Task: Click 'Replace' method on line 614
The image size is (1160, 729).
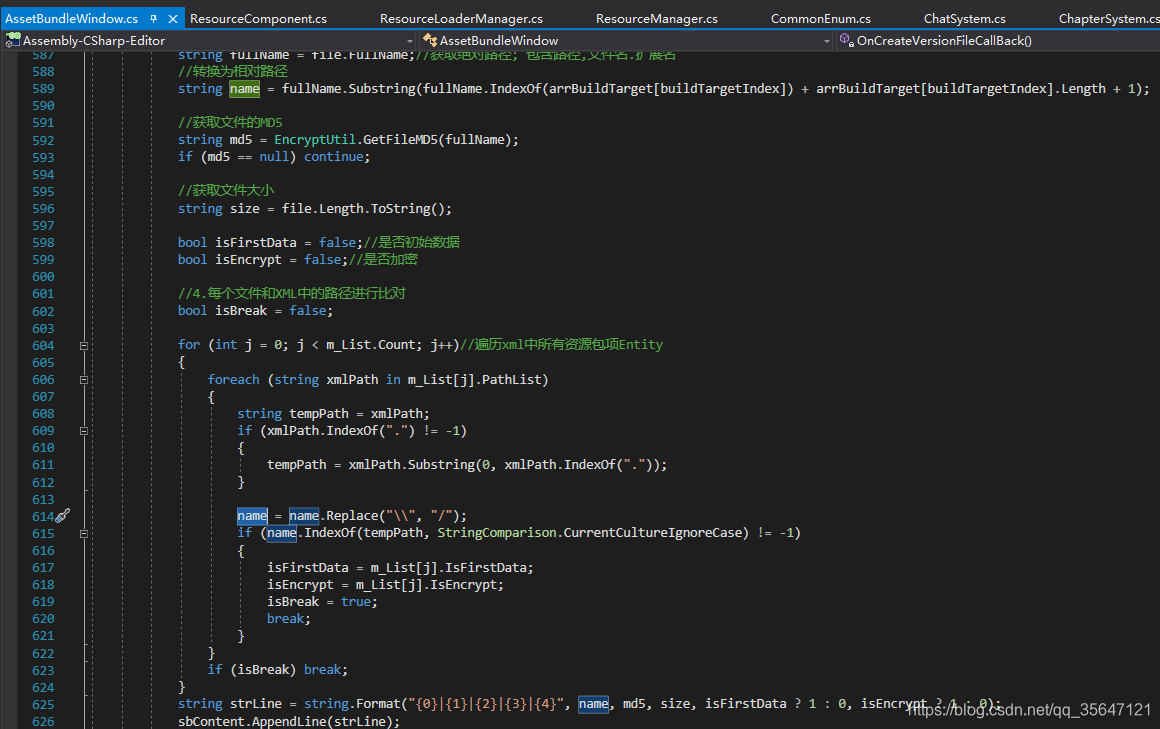Action: click(x=352, y=516)
